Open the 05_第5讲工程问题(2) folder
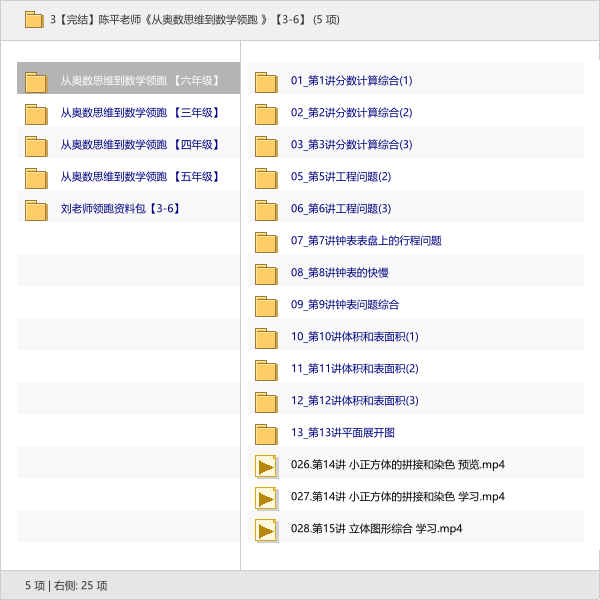 (341, 177)
